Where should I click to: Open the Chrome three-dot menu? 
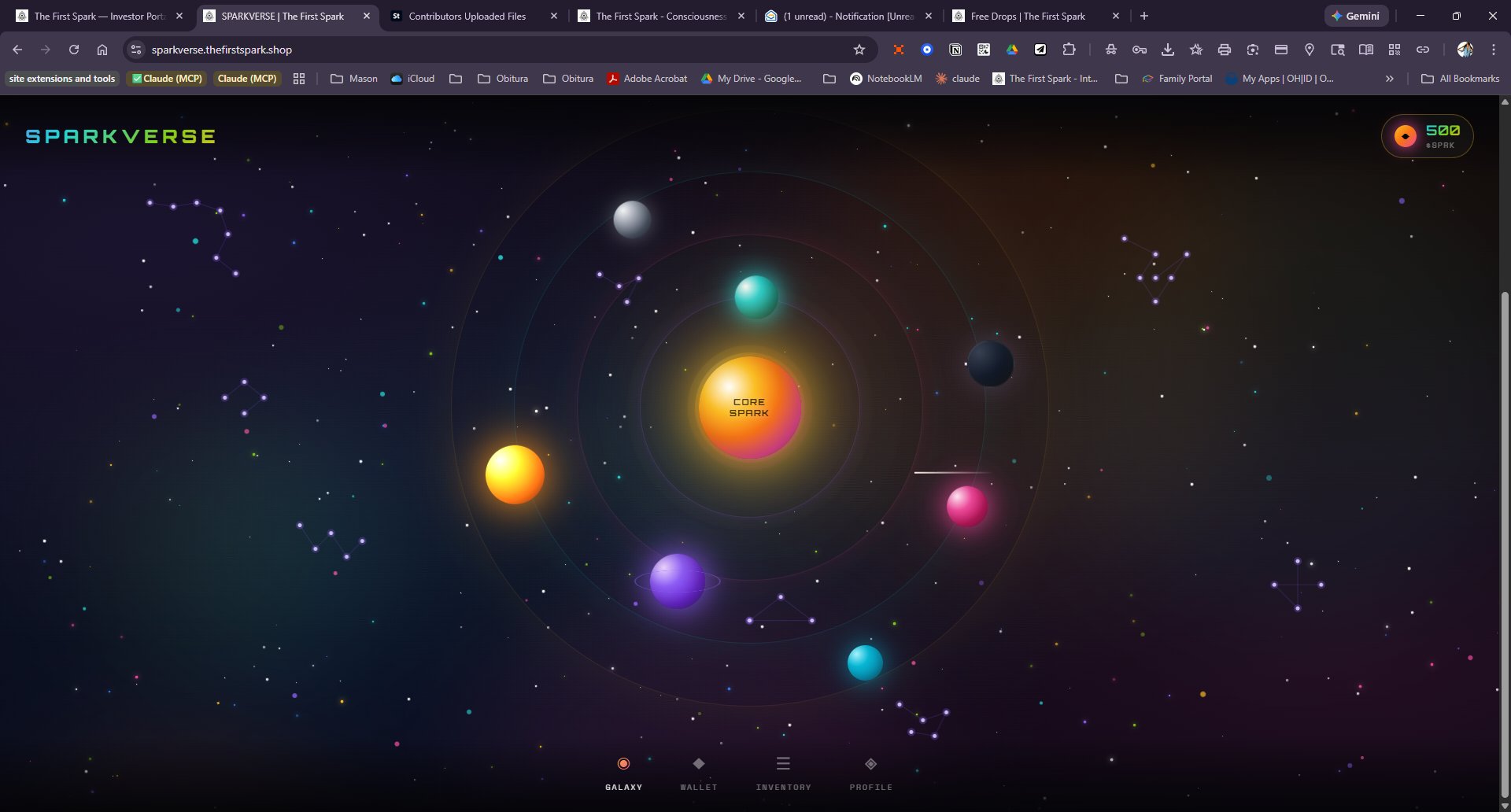[x=1494, y=49]
